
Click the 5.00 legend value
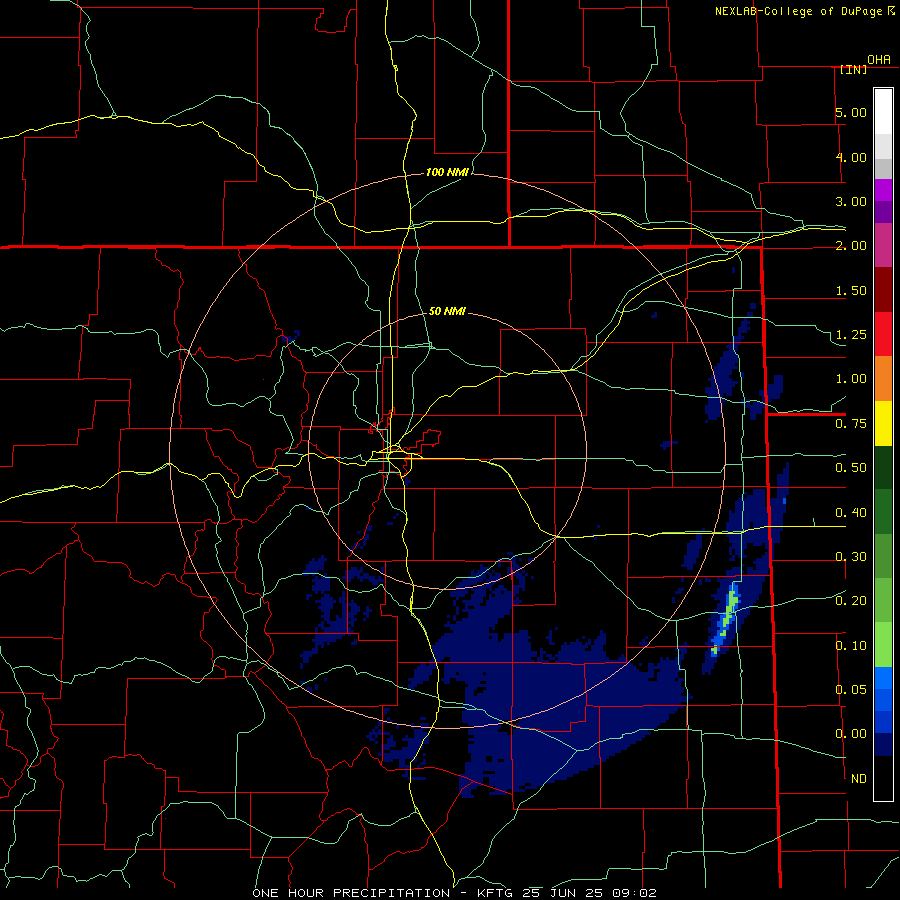coord(851,112)
